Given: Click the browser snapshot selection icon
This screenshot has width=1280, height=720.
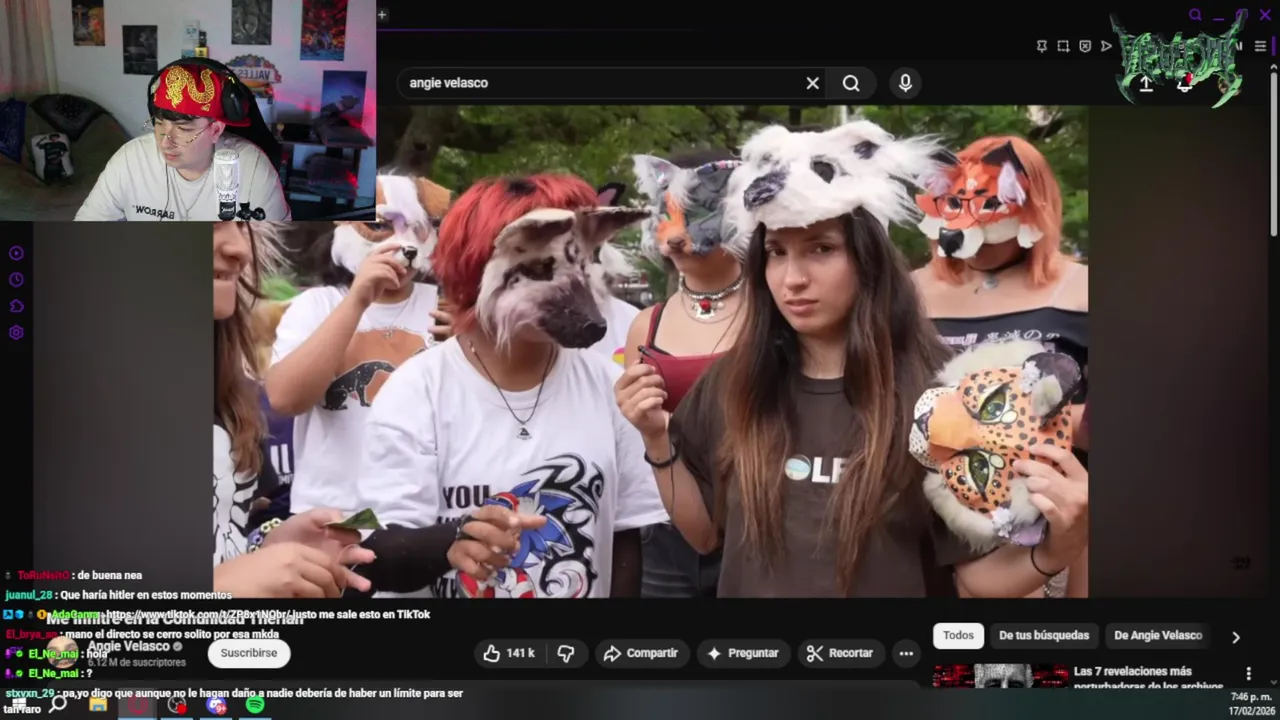Looking at the screenshot, I should click(1063, 46).
